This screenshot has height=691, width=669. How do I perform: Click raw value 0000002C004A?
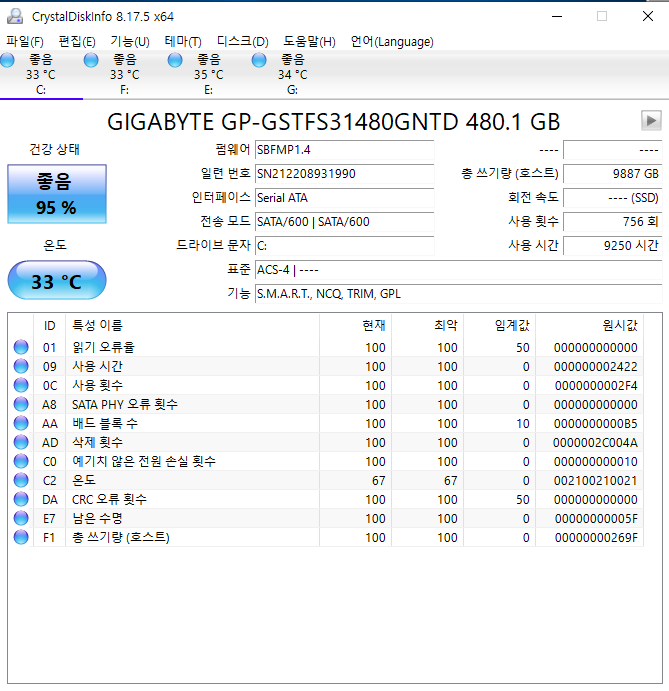coord(595,442)
